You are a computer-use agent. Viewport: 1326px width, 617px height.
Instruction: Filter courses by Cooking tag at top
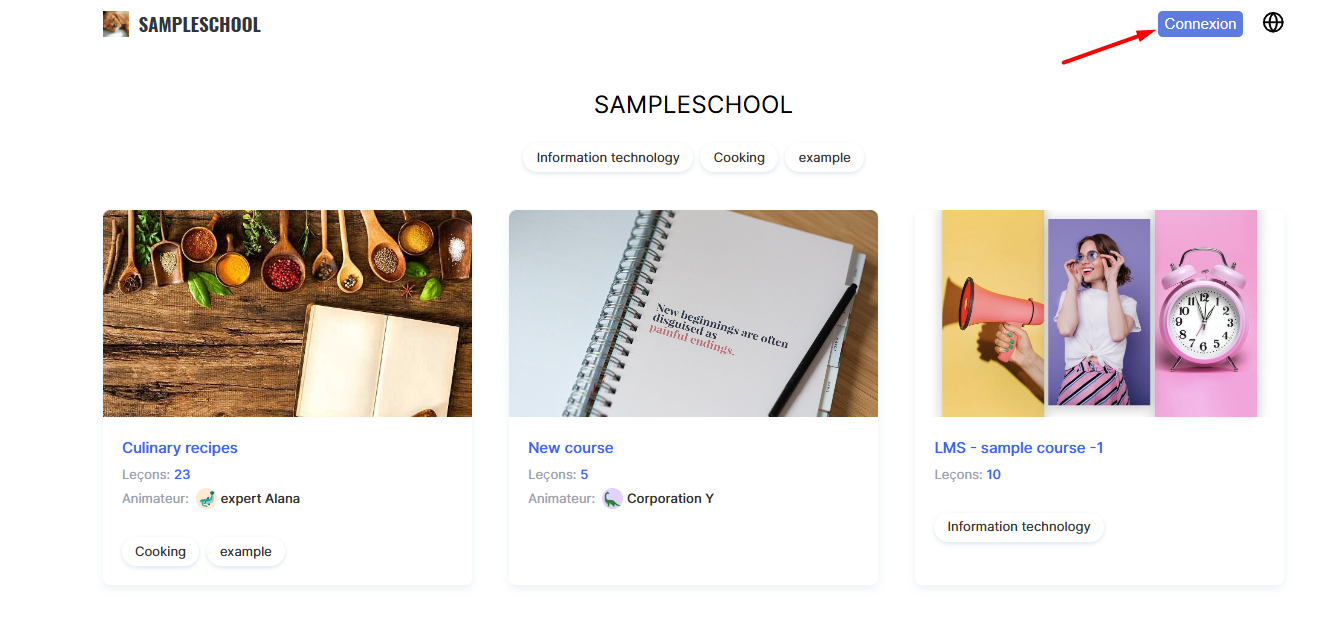(x=739, y=158)
